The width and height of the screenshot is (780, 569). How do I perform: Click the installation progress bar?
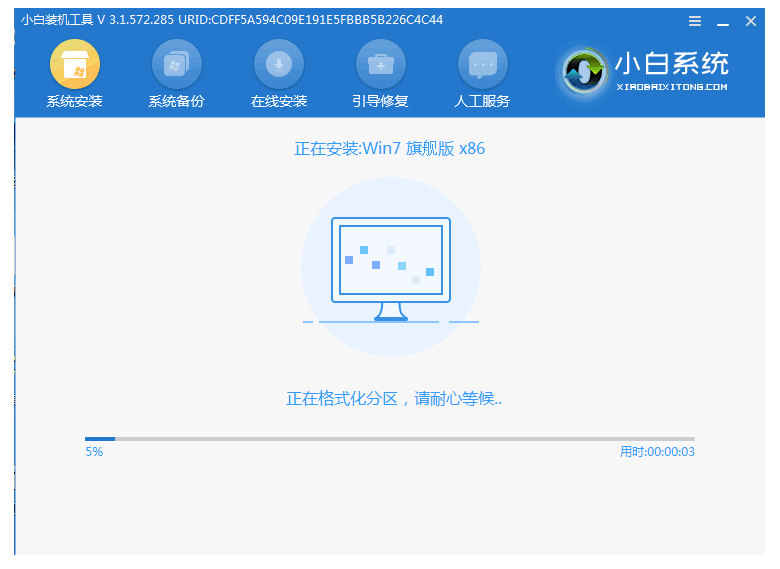(389, 438)
